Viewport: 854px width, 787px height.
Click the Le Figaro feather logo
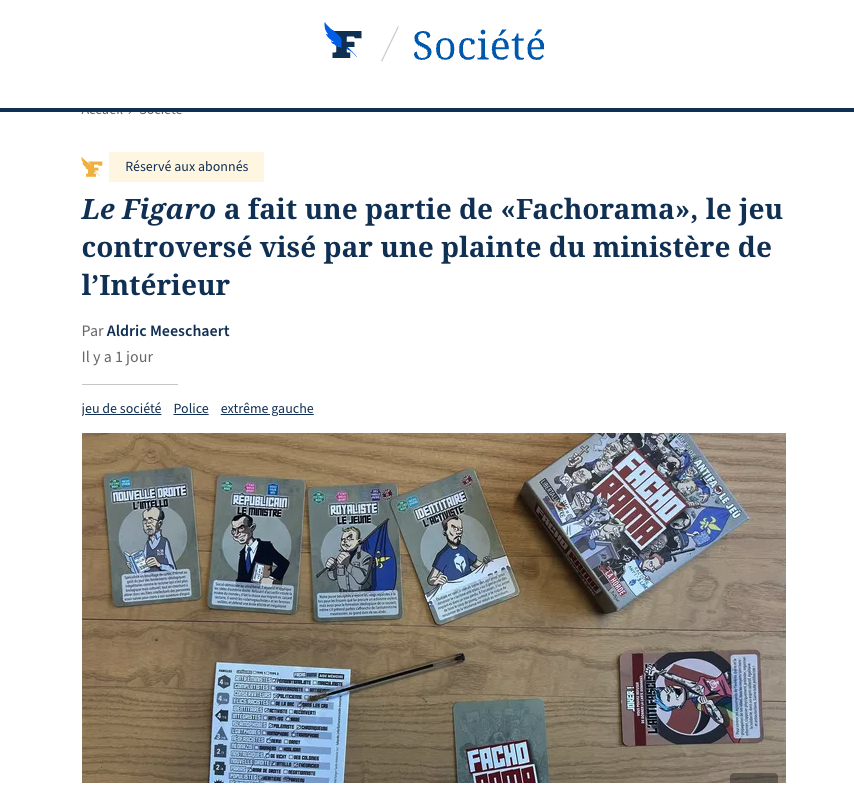[342, 41]
